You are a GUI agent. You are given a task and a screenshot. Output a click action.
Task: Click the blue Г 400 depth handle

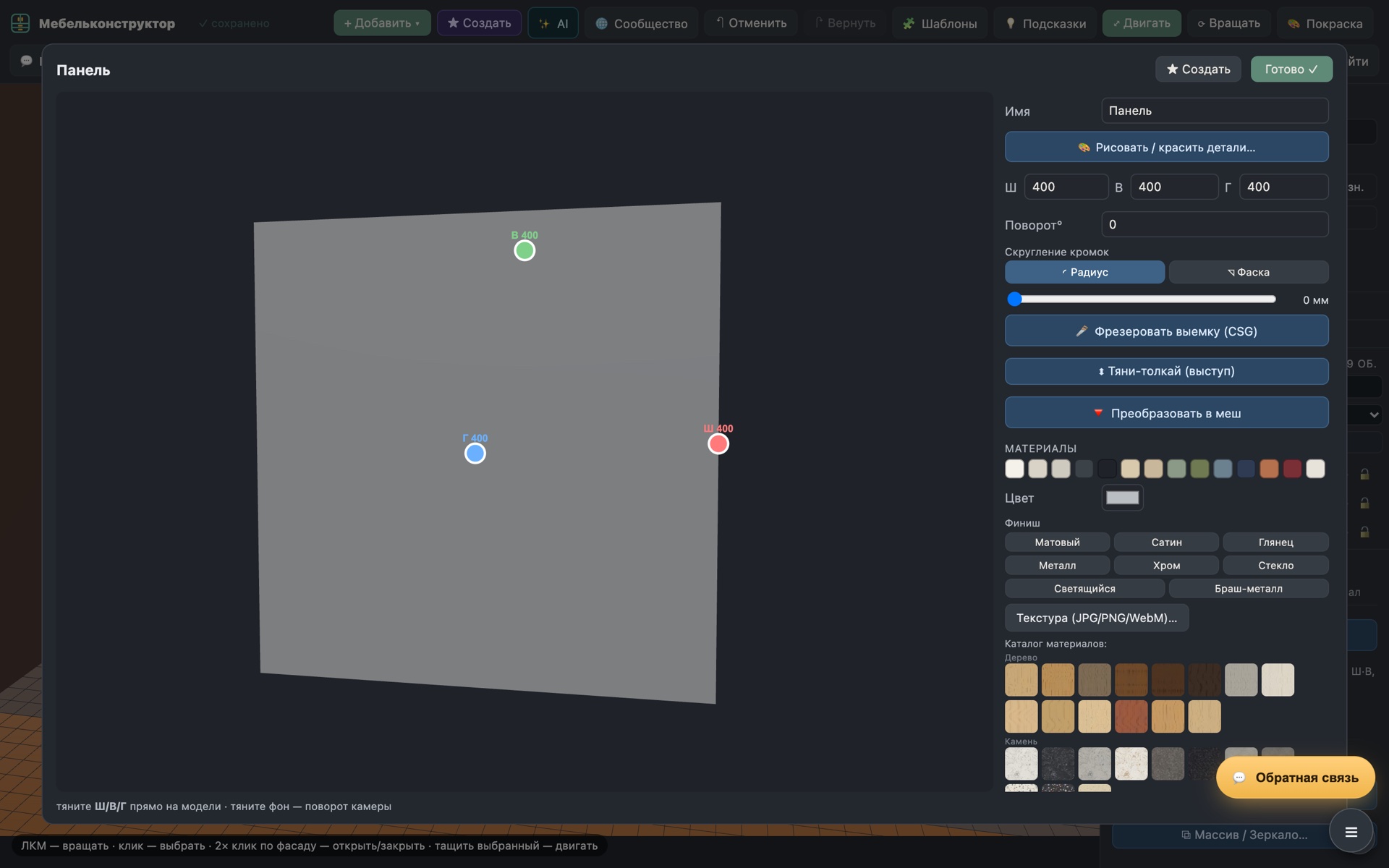click(x=475, y=454)
